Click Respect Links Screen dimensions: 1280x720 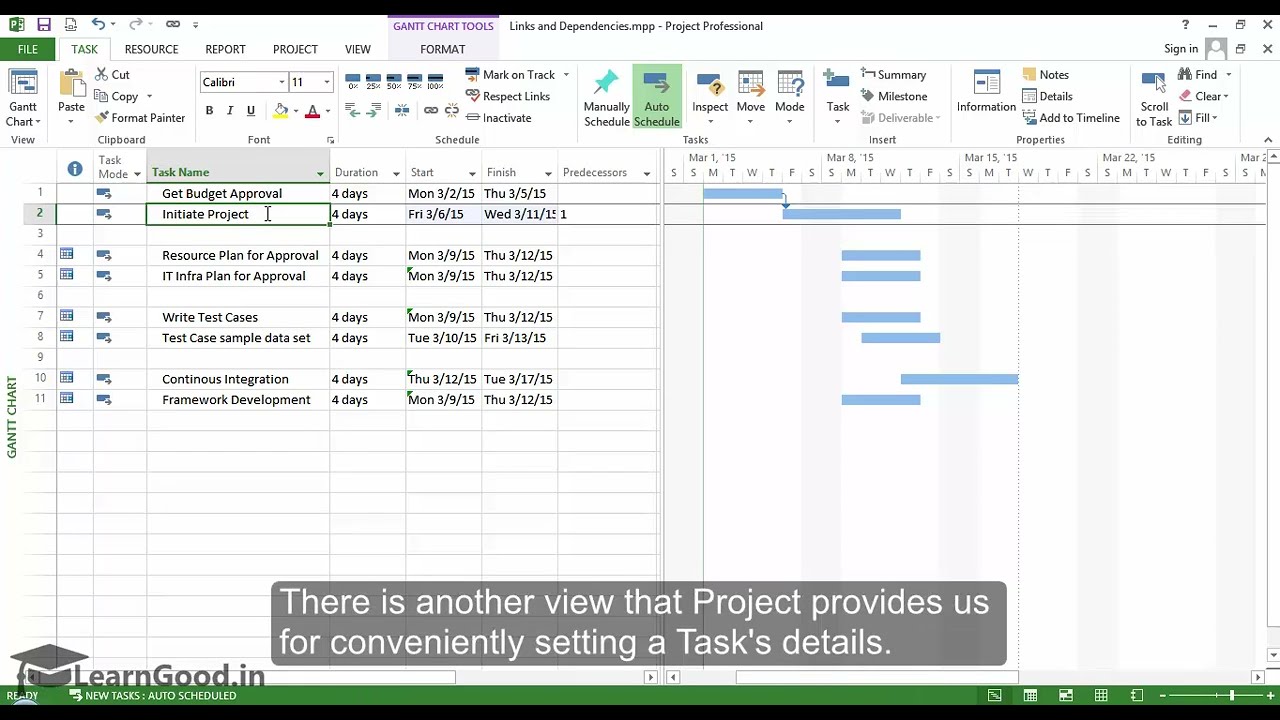[x=507, y=96]
